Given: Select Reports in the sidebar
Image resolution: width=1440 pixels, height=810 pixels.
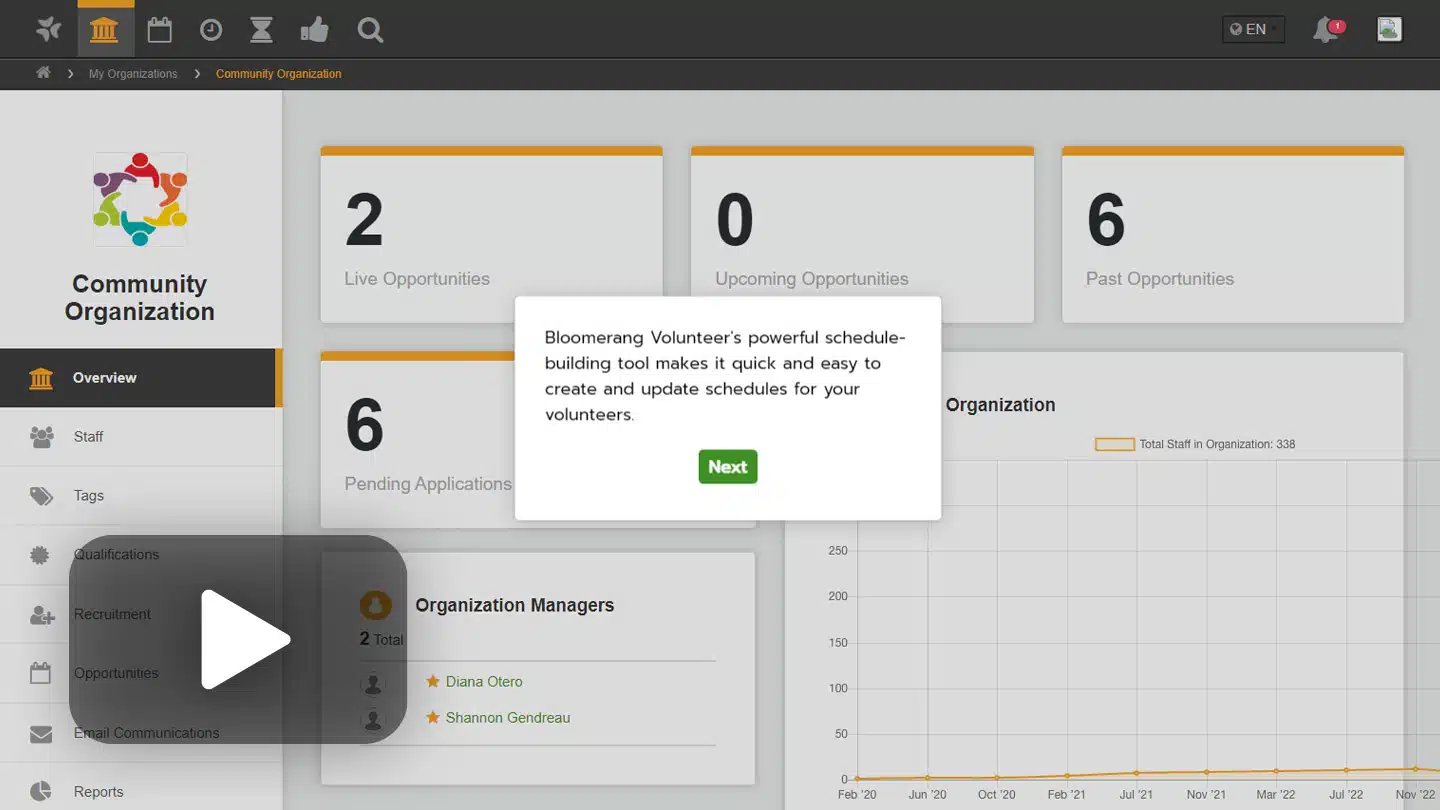Looking at the screenshot, I should pos(140,791).
